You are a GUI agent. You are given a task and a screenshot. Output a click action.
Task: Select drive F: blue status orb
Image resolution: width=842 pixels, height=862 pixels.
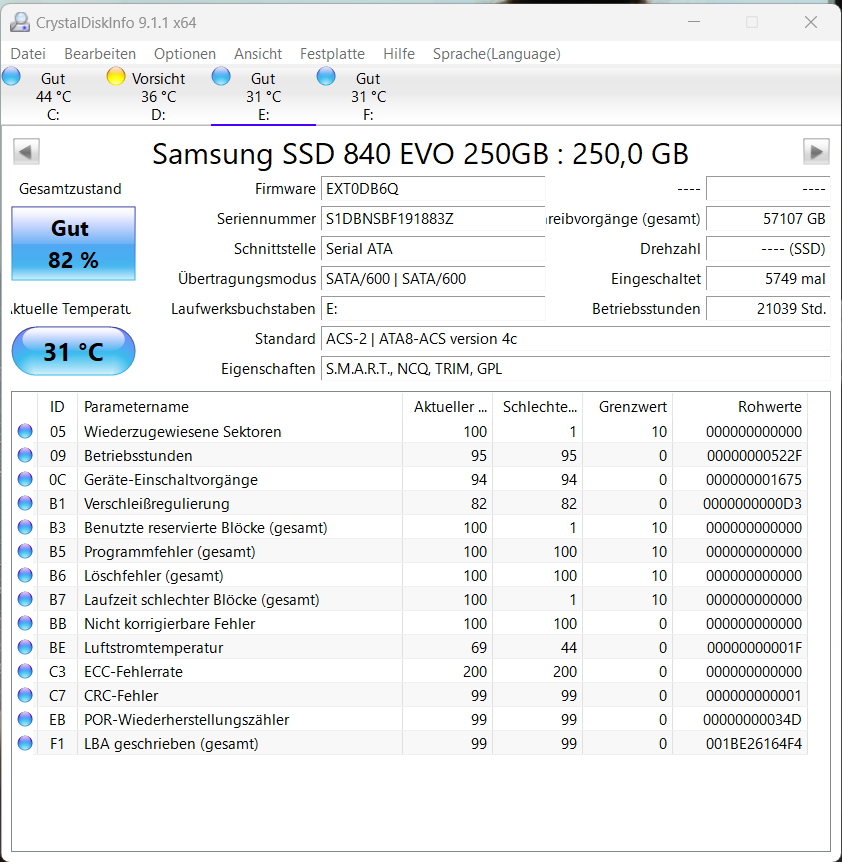326,76
